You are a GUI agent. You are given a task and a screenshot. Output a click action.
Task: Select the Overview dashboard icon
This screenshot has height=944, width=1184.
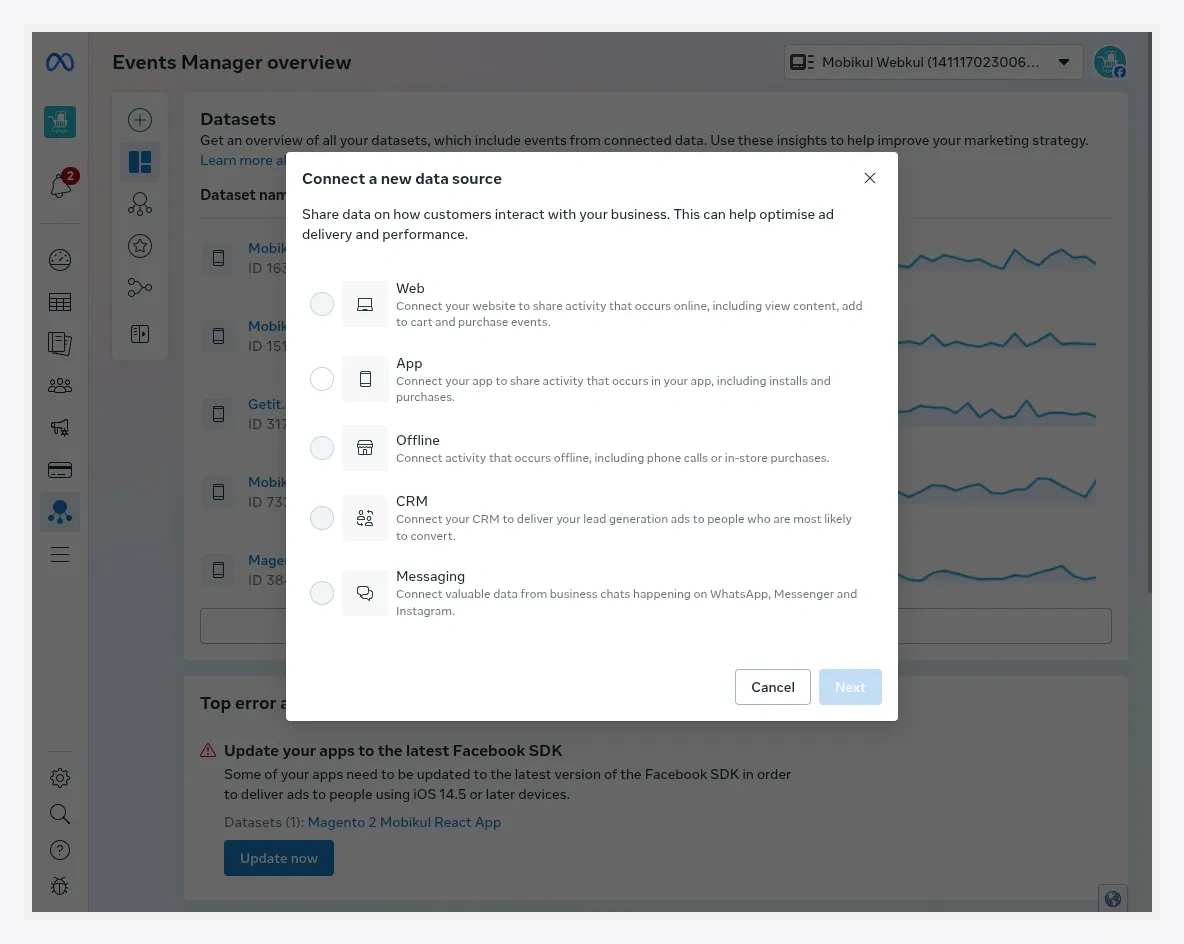tap(140, 162)
